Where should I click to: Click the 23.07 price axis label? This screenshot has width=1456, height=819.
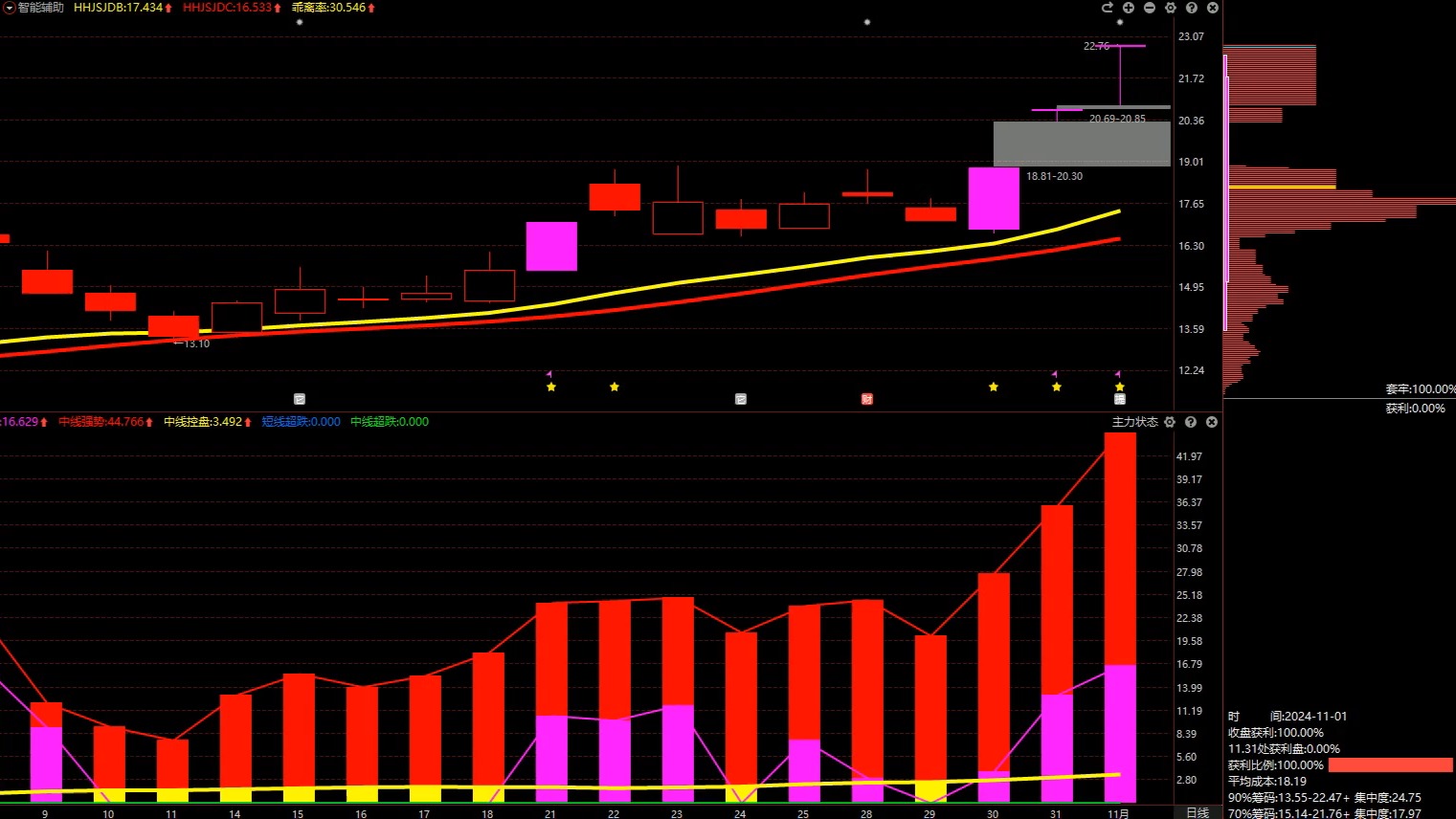point(1191,36)
